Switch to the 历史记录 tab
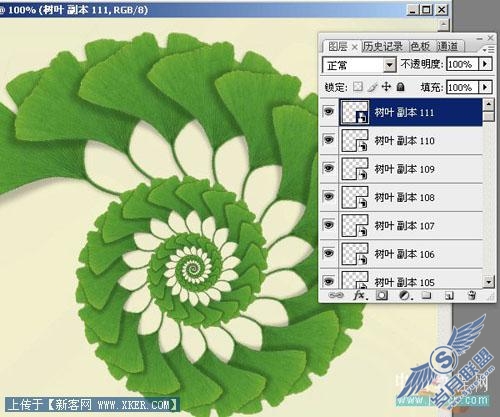Screen dimensions: 500x417 pos(383,46)
